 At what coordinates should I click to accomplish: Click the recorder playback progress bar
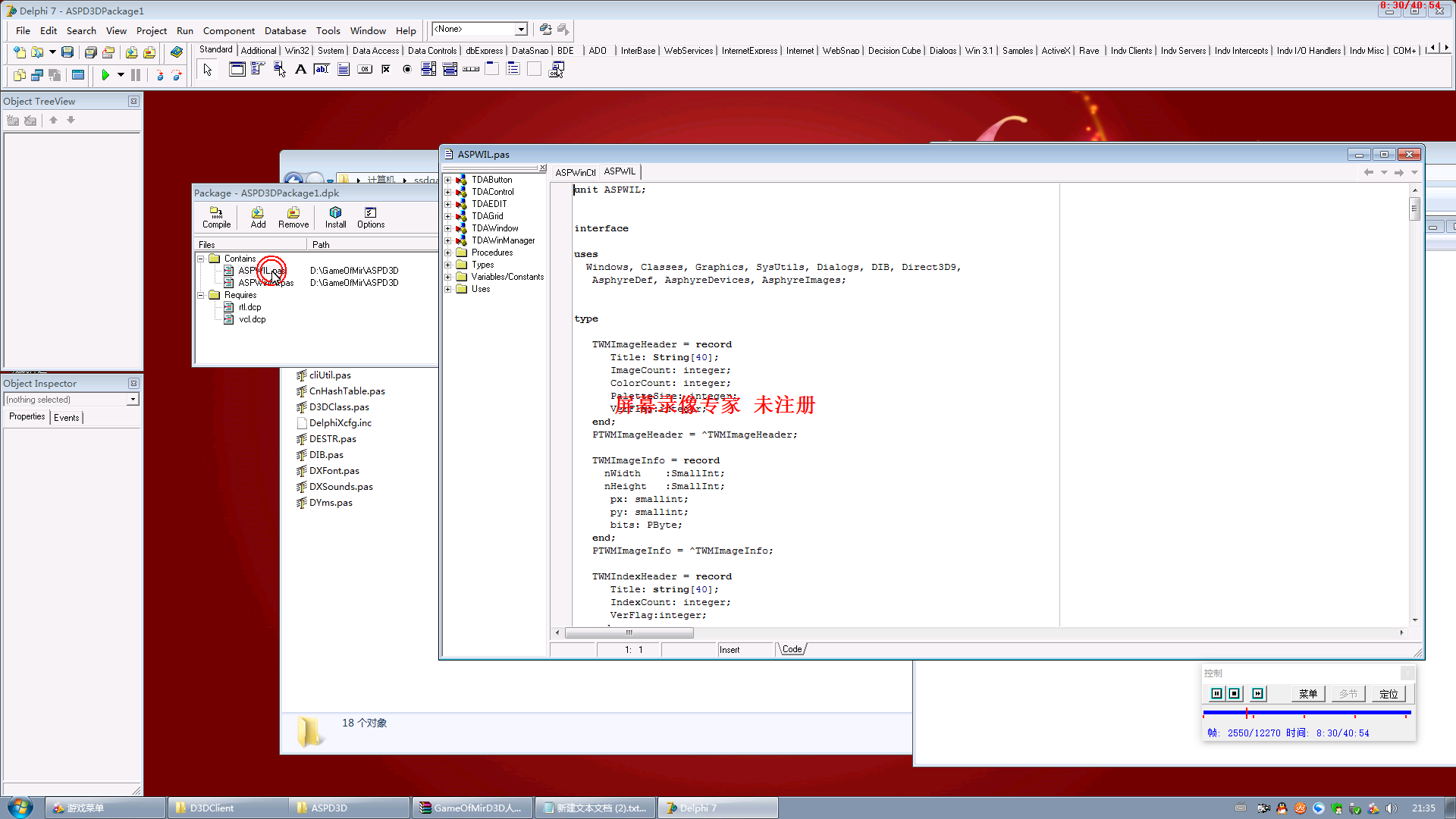click(1307, 713)
